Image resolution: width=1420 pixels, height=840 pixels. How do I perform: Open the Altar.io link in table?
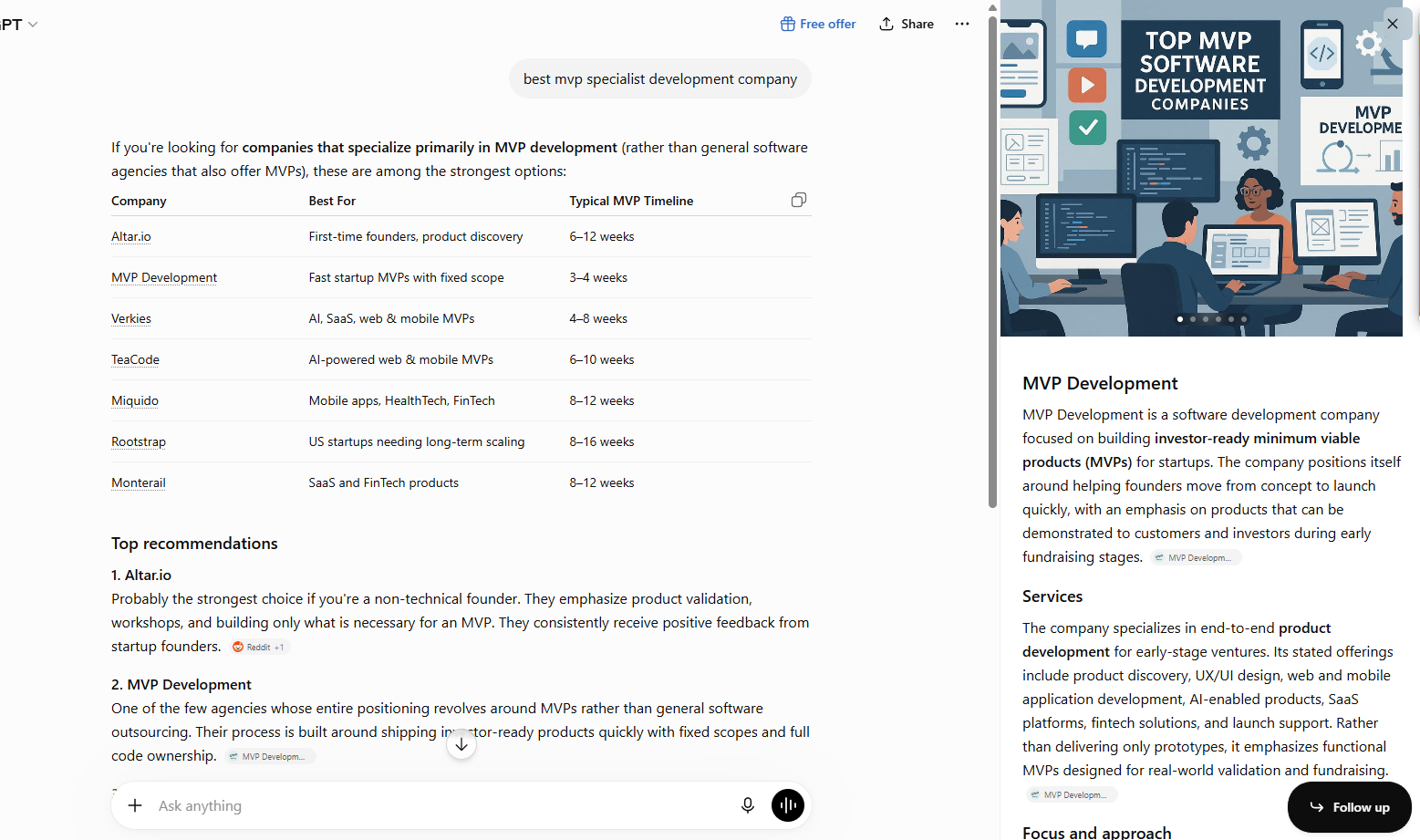(x=131, y=236)
